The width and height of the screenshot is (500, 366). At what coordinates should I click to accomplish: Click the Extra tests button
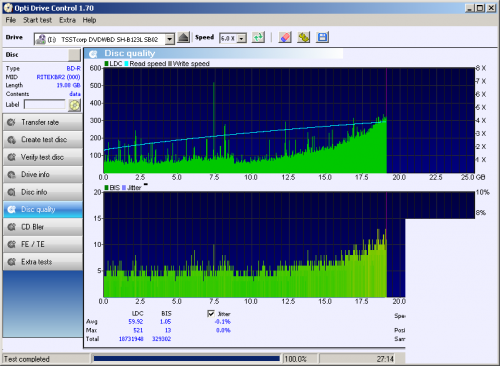pos(43,262)
